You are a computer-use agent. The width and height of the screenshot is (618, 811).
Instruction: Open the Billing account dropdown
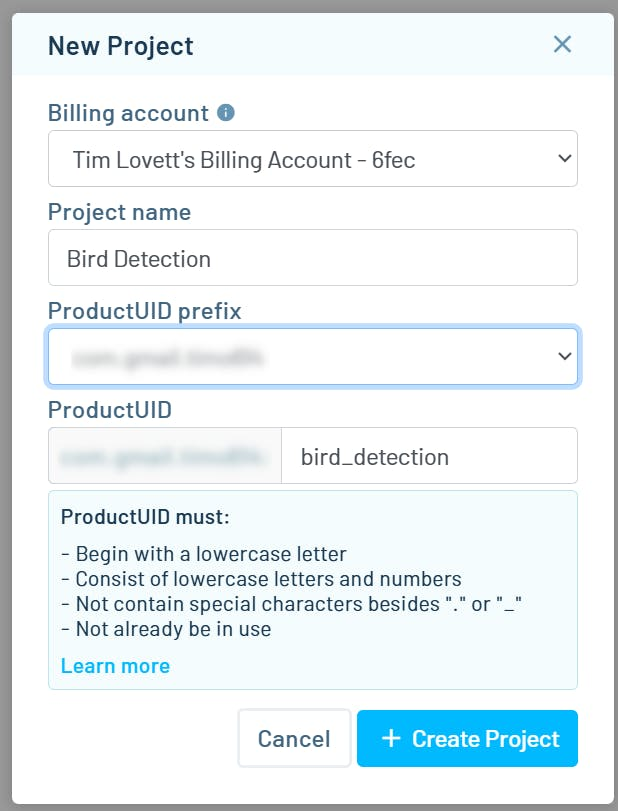click(312, 158)
